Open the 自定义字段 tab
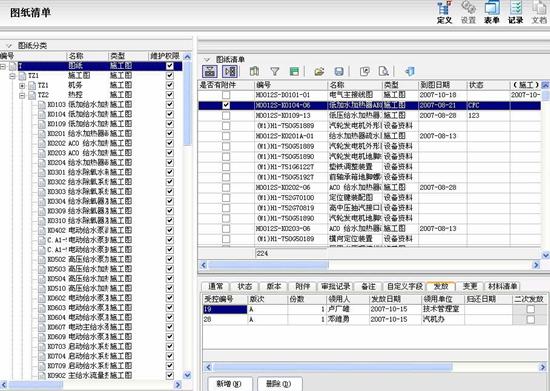 click(x=404, y=286)
